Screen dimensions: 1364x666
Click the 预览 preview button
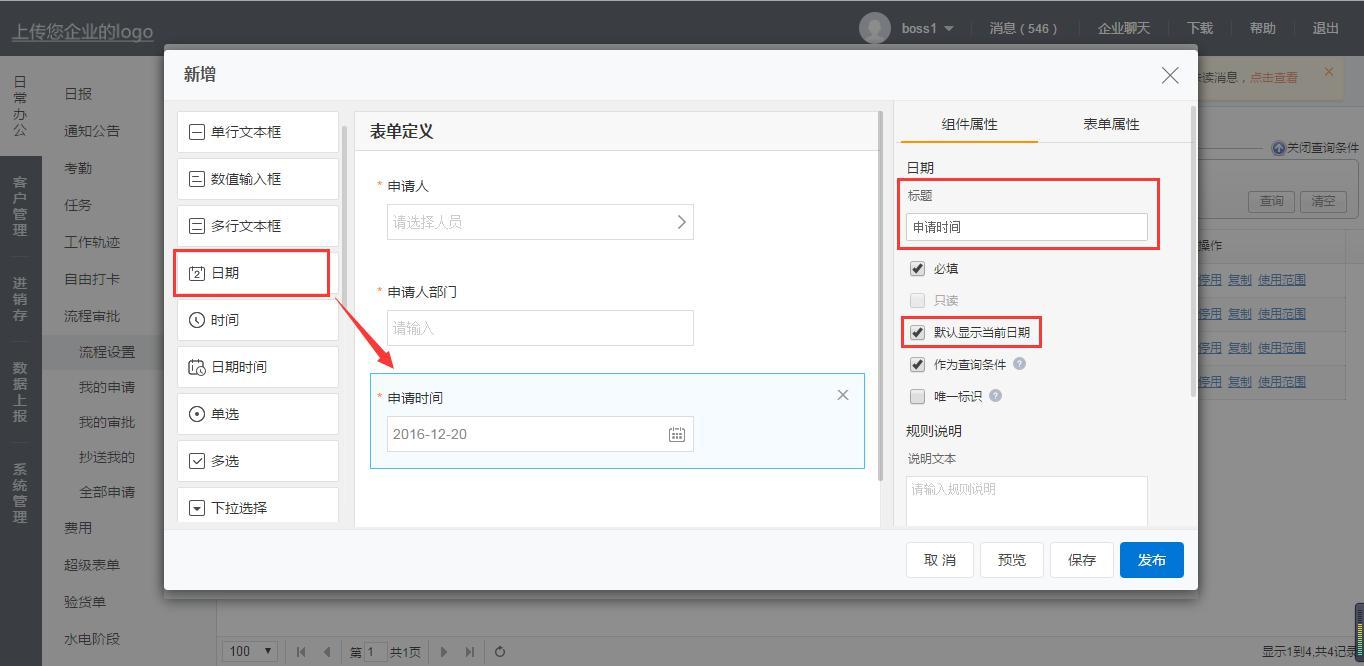1011,560
